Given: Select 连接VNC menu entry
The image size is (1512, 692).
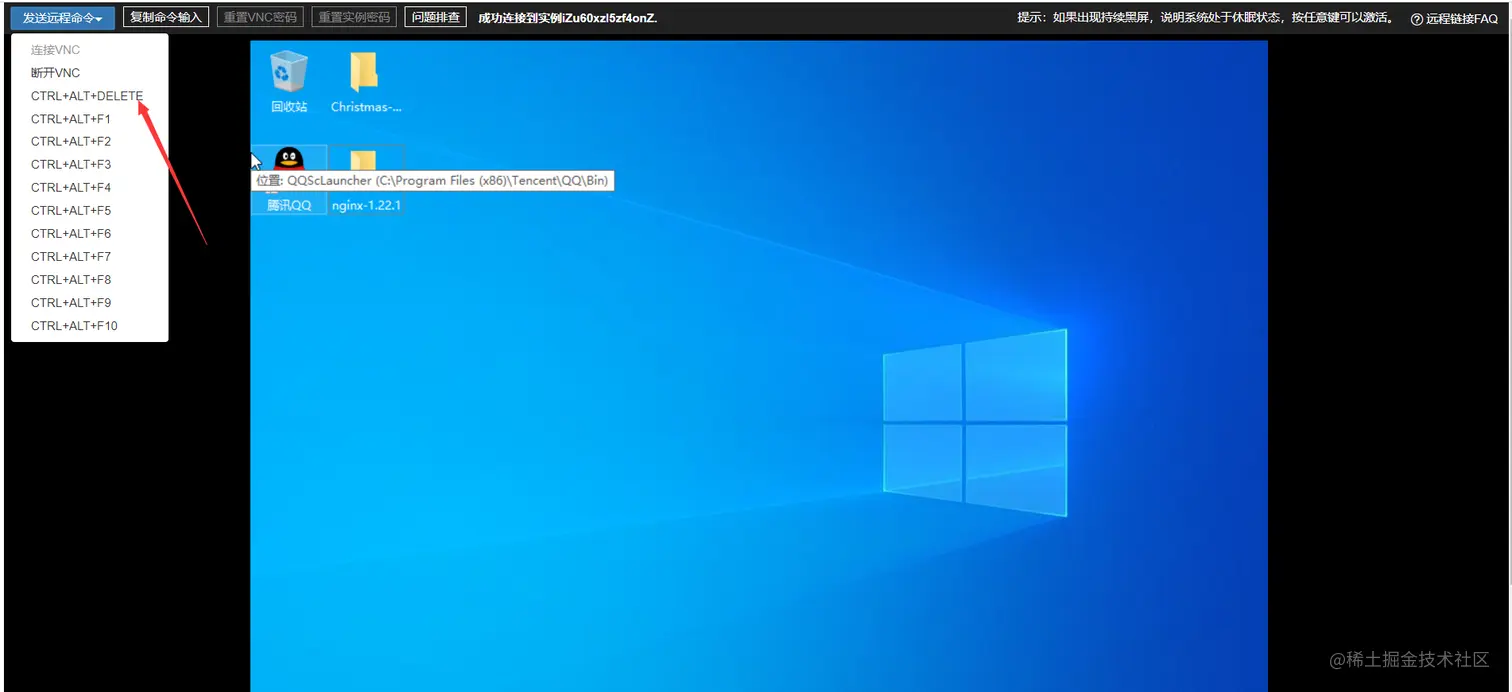Looking at the screenshot, I should pos(55,50).
